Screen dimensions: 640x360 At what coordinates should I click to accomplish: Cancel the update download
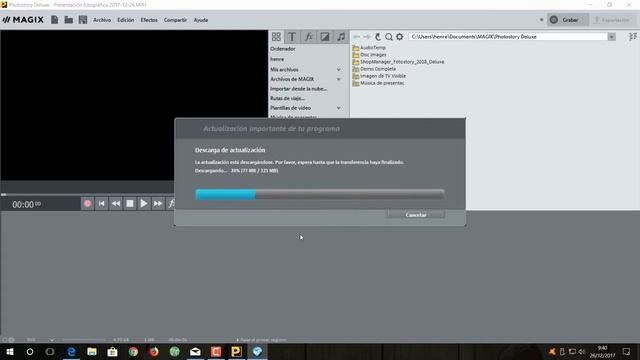pos(416,215)
